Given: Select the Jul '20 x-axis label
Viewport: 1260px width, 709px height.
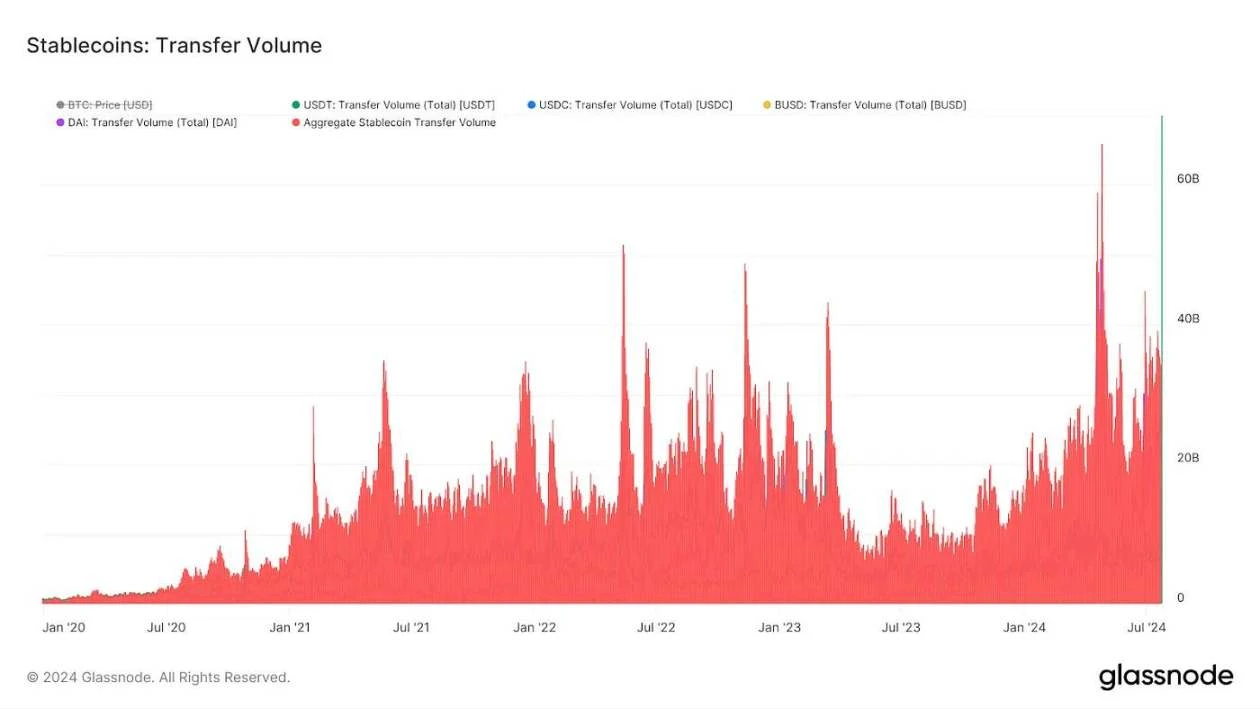Looking at the screenshot, I should [167, 628].
